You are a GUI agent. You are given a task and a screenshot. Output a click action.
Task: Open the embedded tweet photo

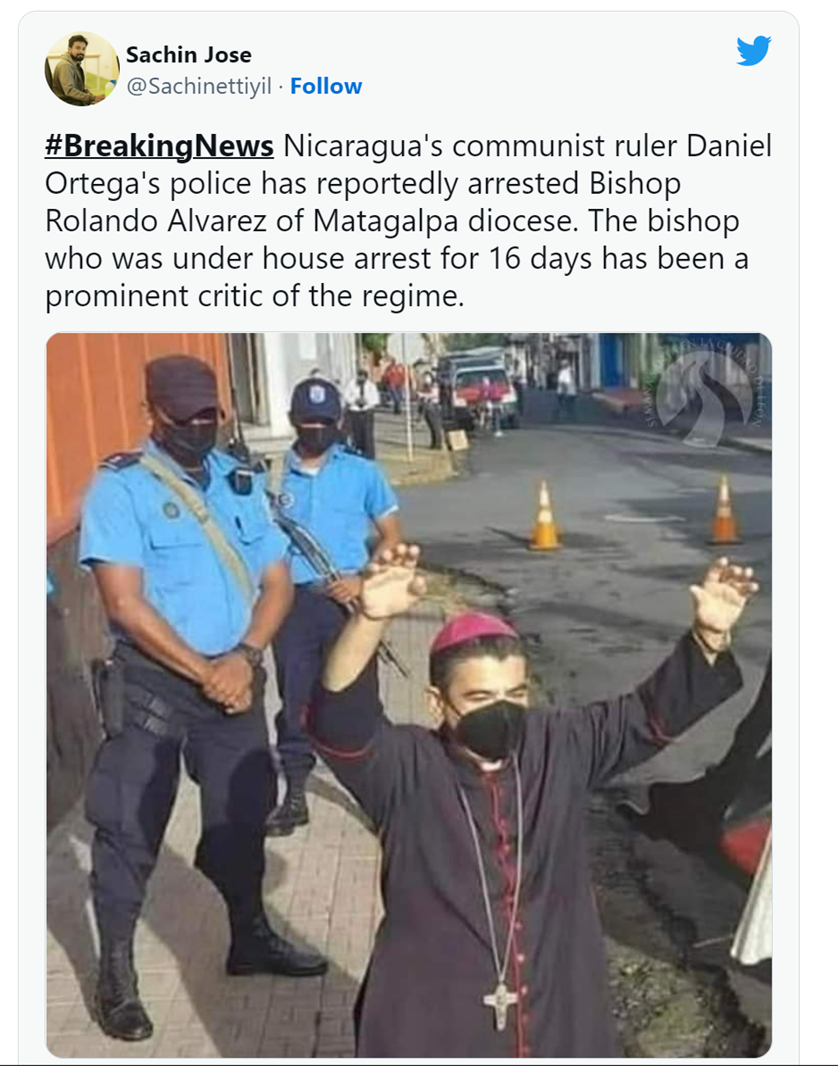coord(409,695)
